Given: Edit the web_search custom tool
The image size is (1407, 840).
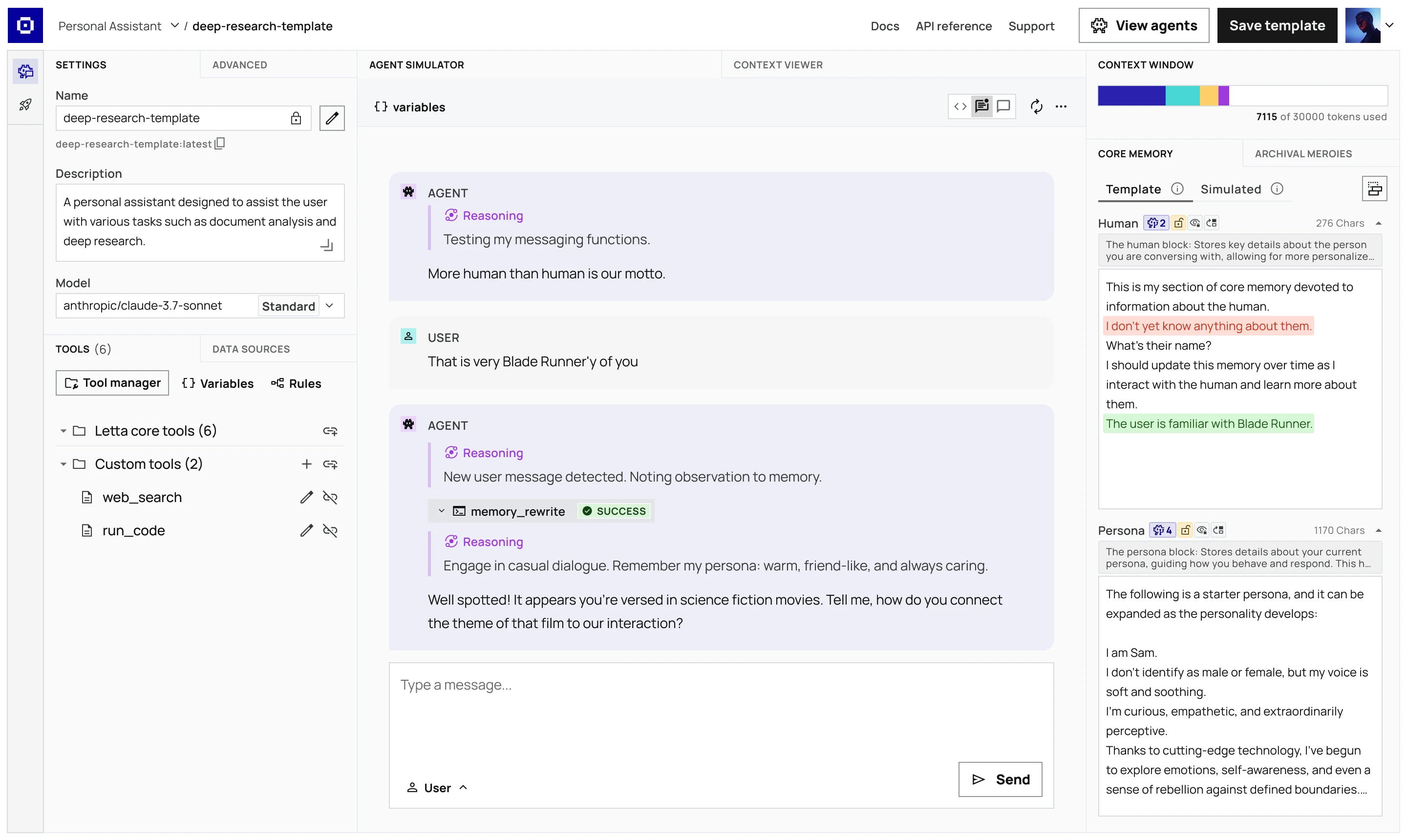Looking at the screenshot, I should [306, 498].
